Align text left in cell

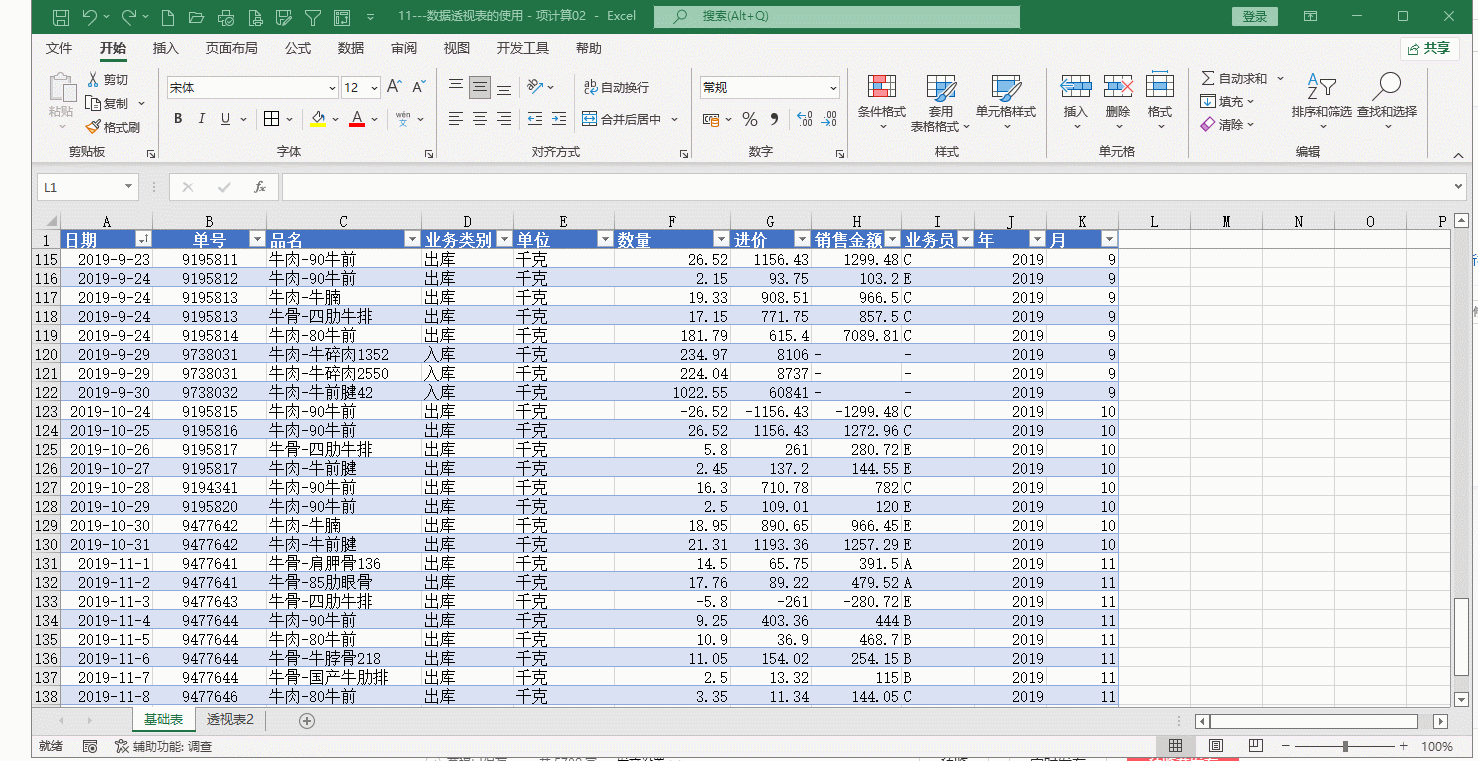point(456,119)
